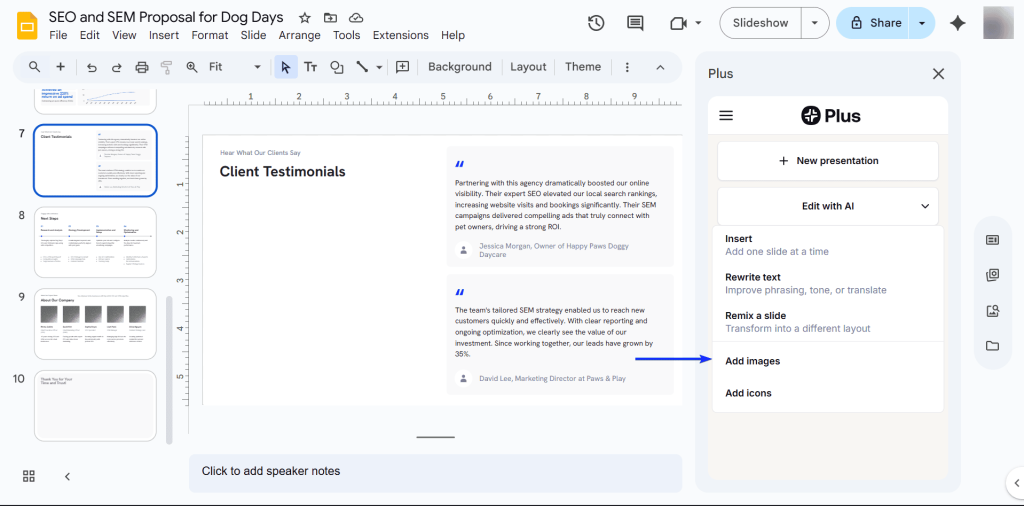1024x506 pixels.
Task: Open the Extensions menu
Action: [400, 35]
